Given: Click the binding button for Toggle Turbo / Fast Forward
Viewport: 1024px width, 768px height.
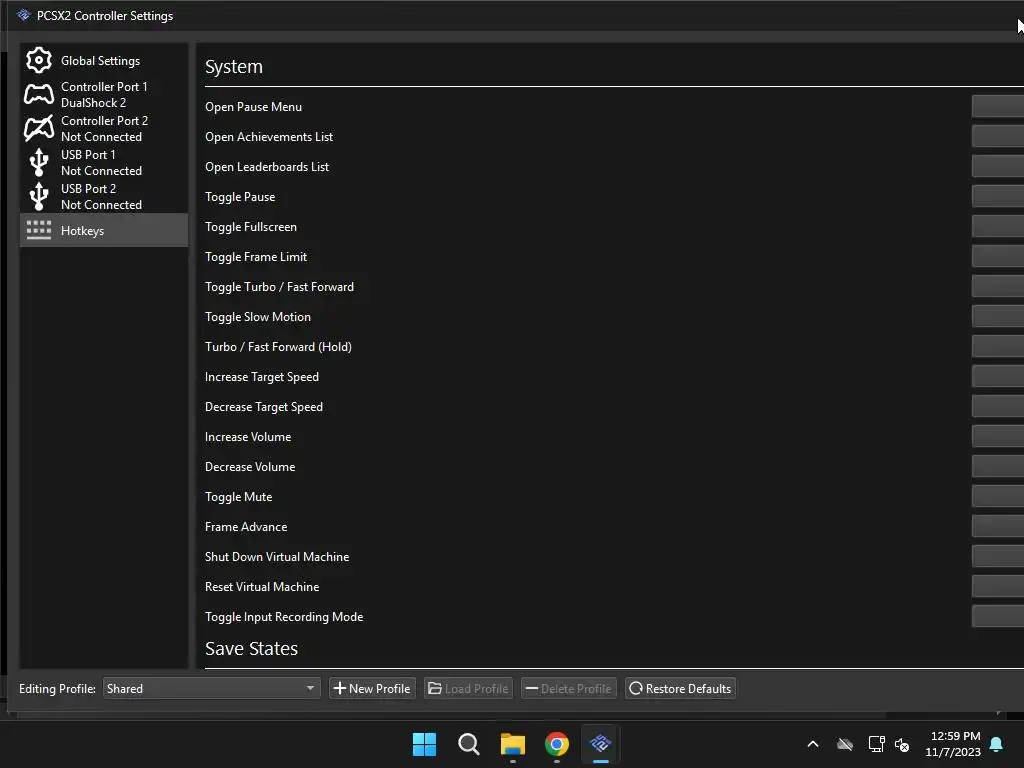Looking at the screenshot, I should [998, 286].
